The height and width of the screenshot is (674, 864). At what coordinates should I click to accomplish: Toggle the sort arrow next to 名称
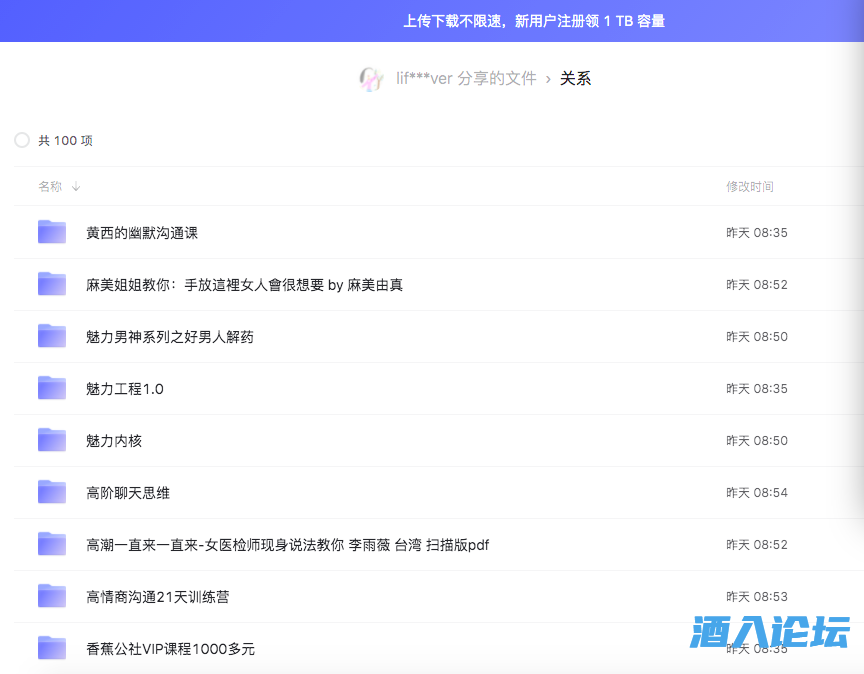coord(76,186)
